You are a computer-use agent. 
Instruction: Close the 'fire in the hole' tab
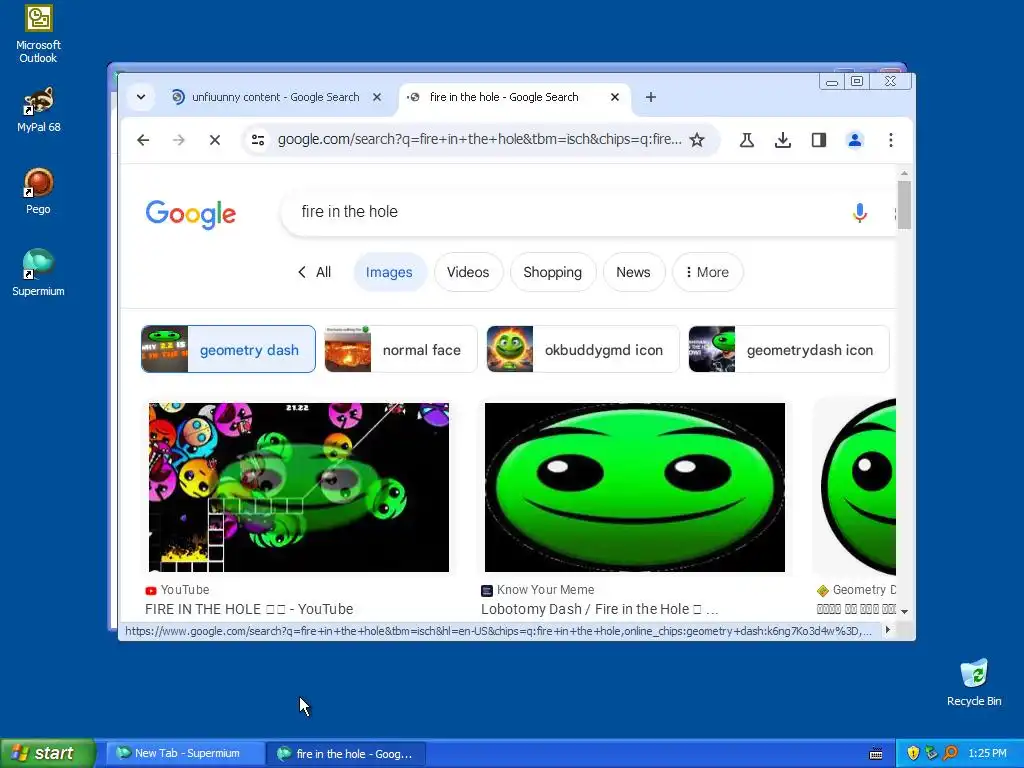pos(615,97)
